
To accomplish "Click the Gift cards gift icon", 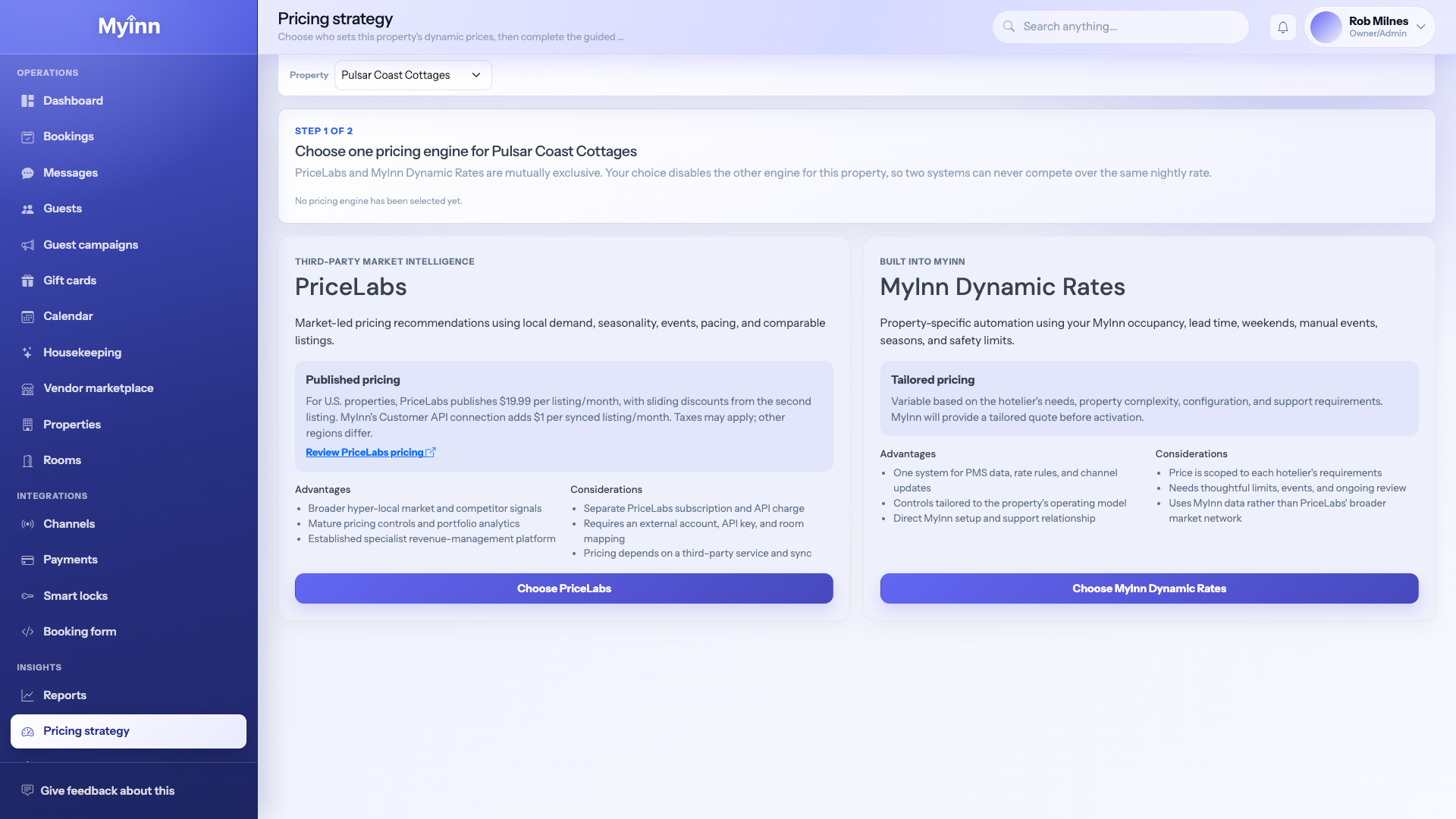I will (x=28, y=281).
